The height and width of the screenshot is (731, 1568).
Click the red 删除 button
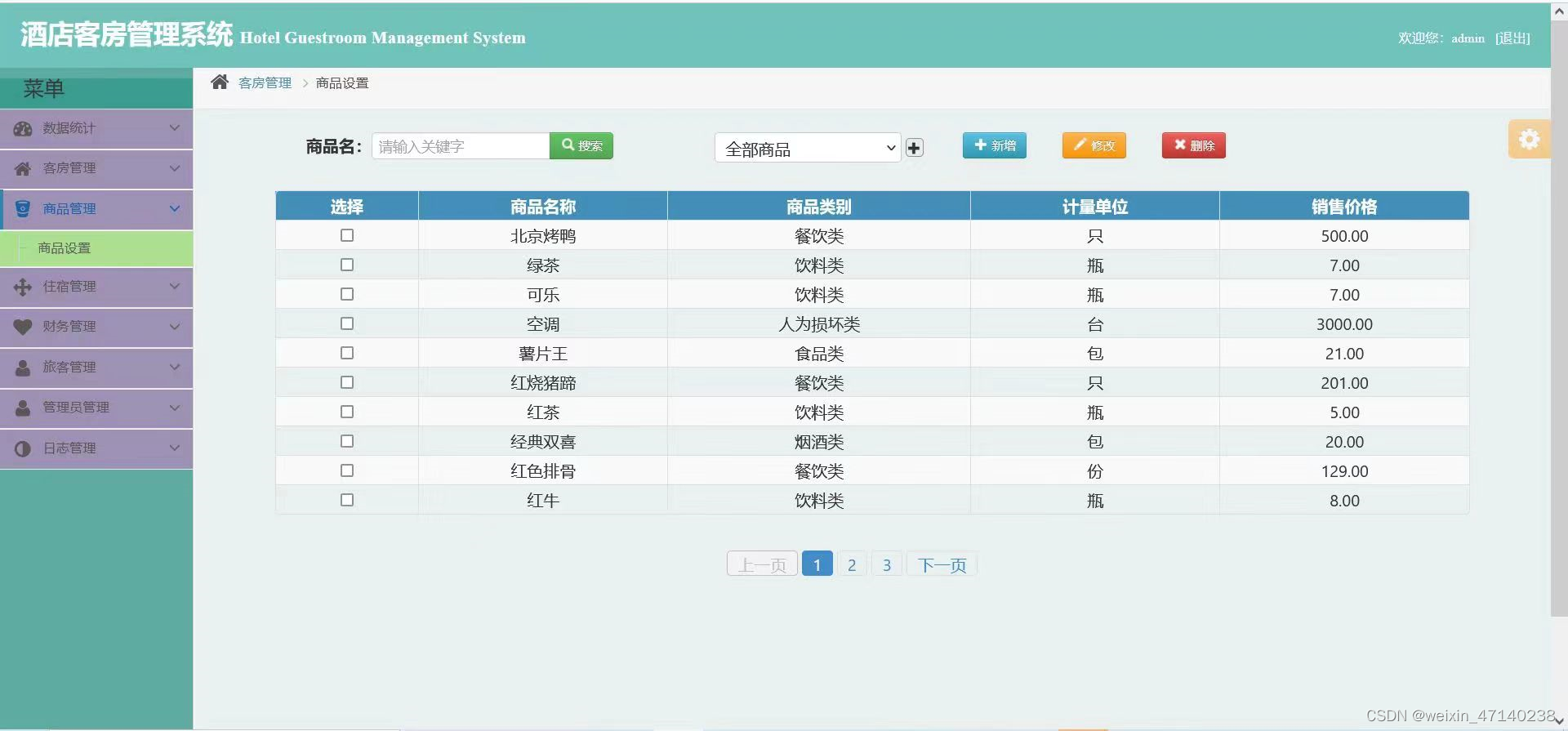pyautogui.click(x=1194, y=145)
